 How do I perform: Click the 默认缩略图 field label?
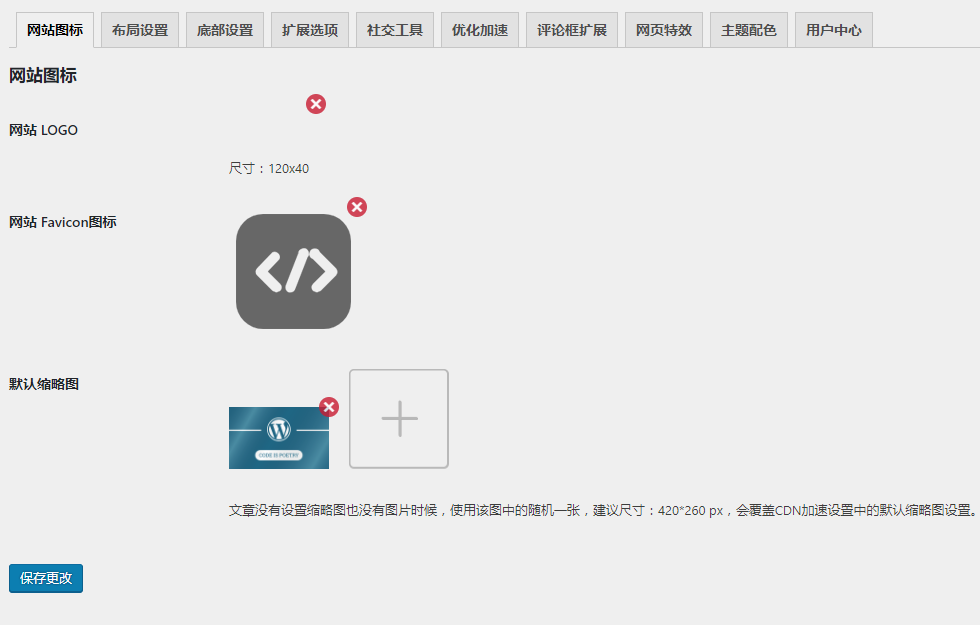pos(44,384)
